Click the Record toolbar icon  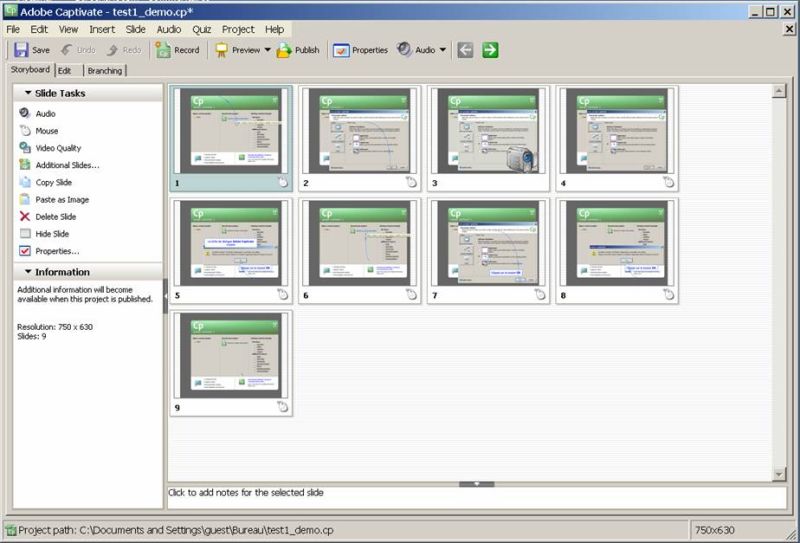point(163,50)
